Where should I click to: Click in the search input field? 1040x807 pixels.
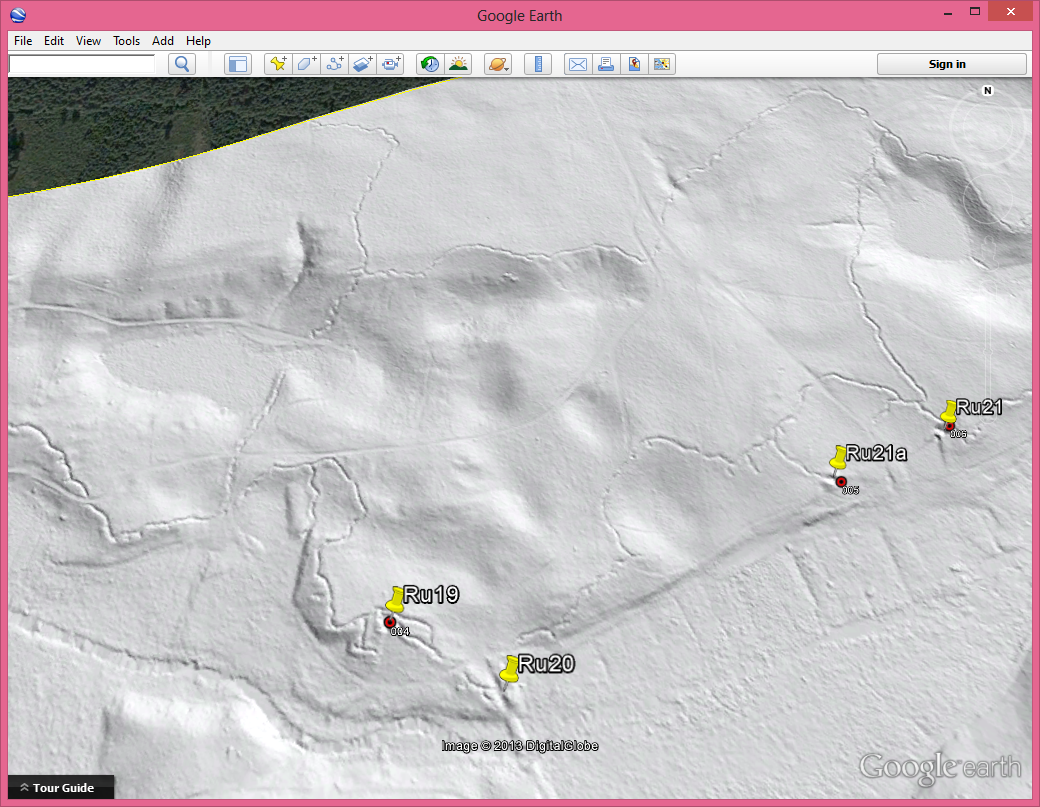[81, 64]
